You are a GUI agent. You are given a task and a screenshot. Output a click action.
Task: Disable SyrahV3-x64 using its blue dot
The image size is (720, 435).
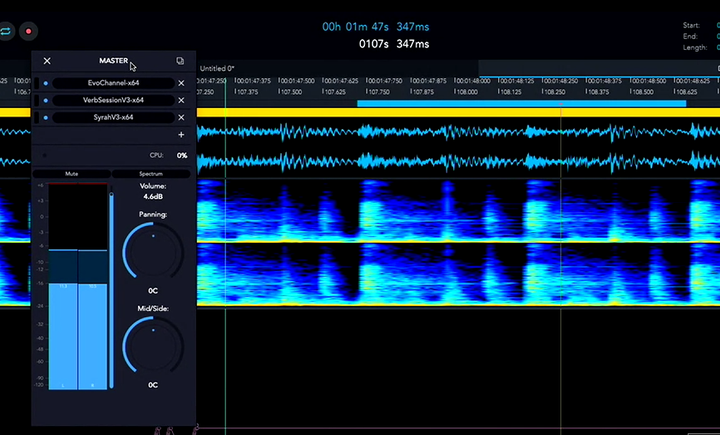tap(45, 117)
